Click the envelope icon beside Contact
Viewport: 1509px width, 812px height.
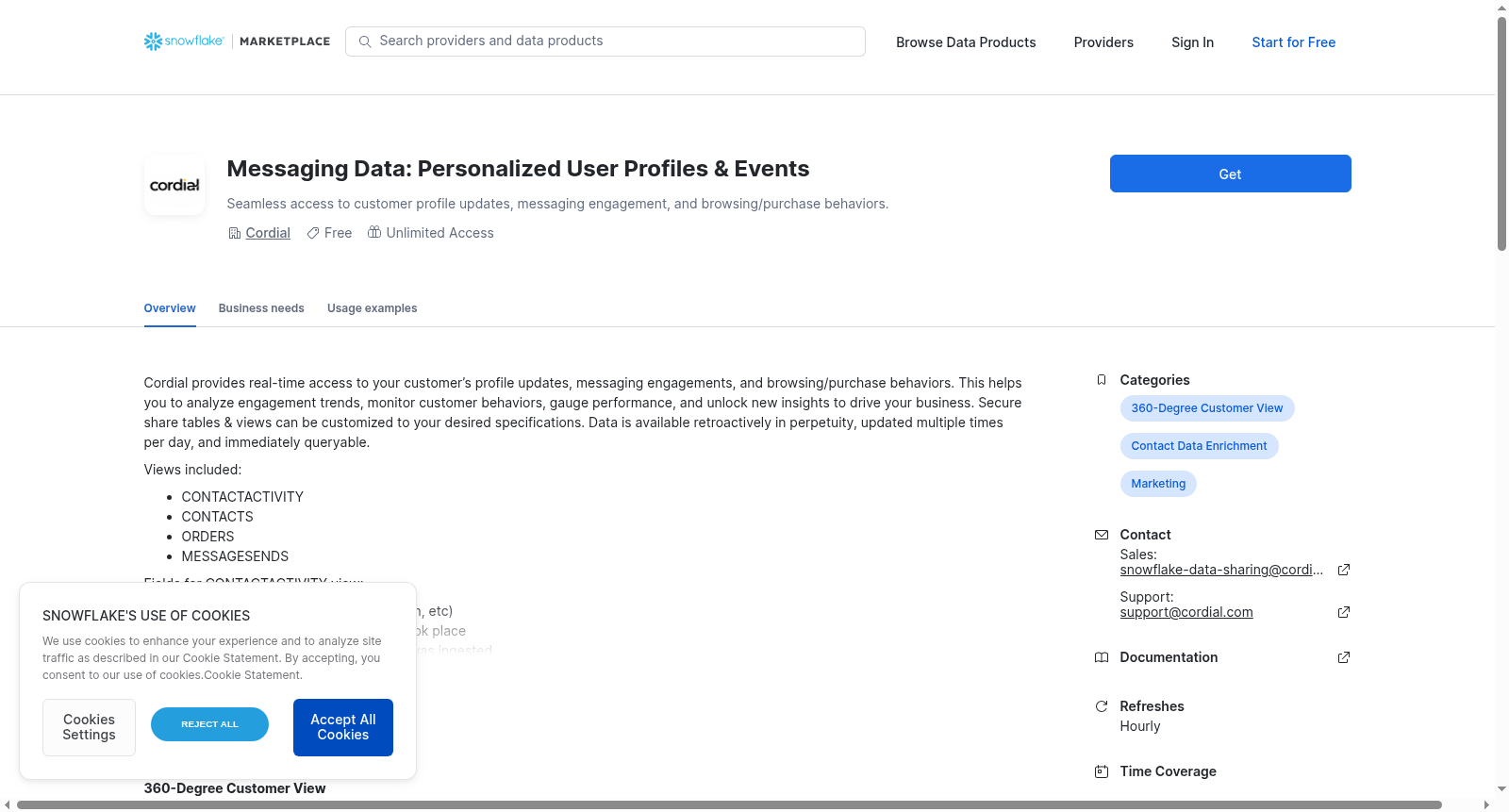1102,535
